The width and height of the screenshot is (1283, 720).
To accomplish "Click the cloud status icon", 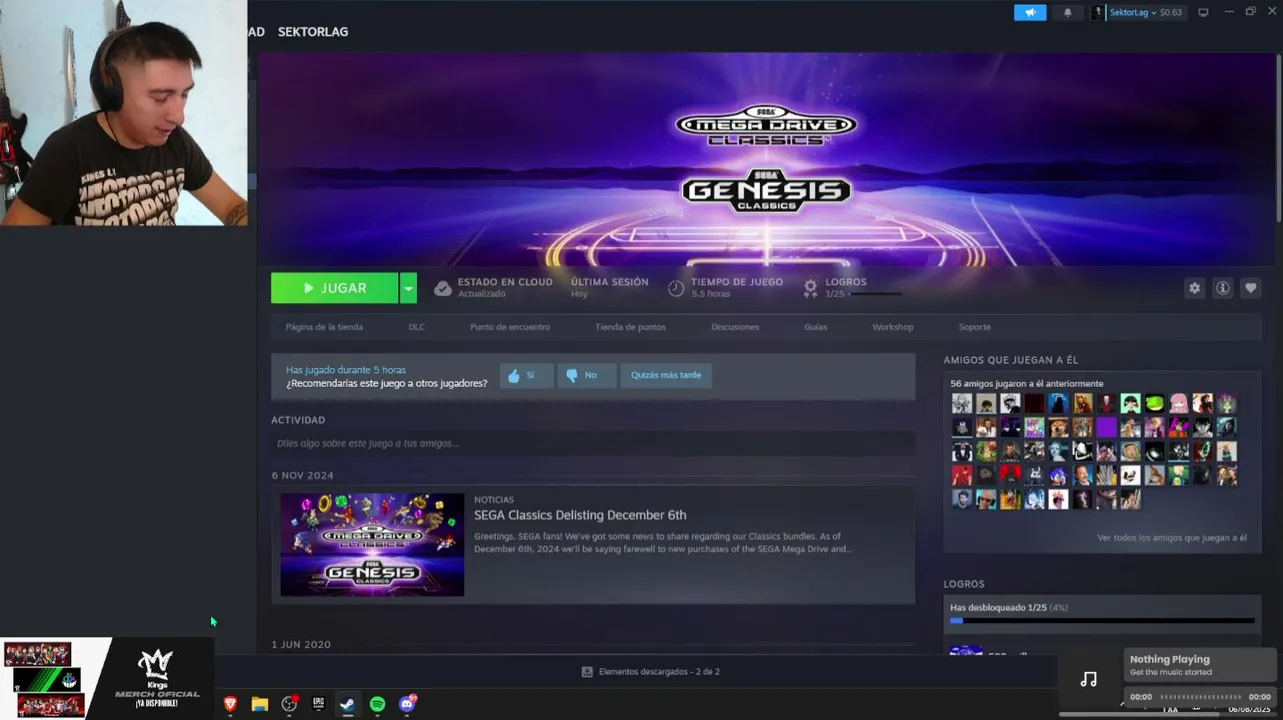I will point(443,288).
